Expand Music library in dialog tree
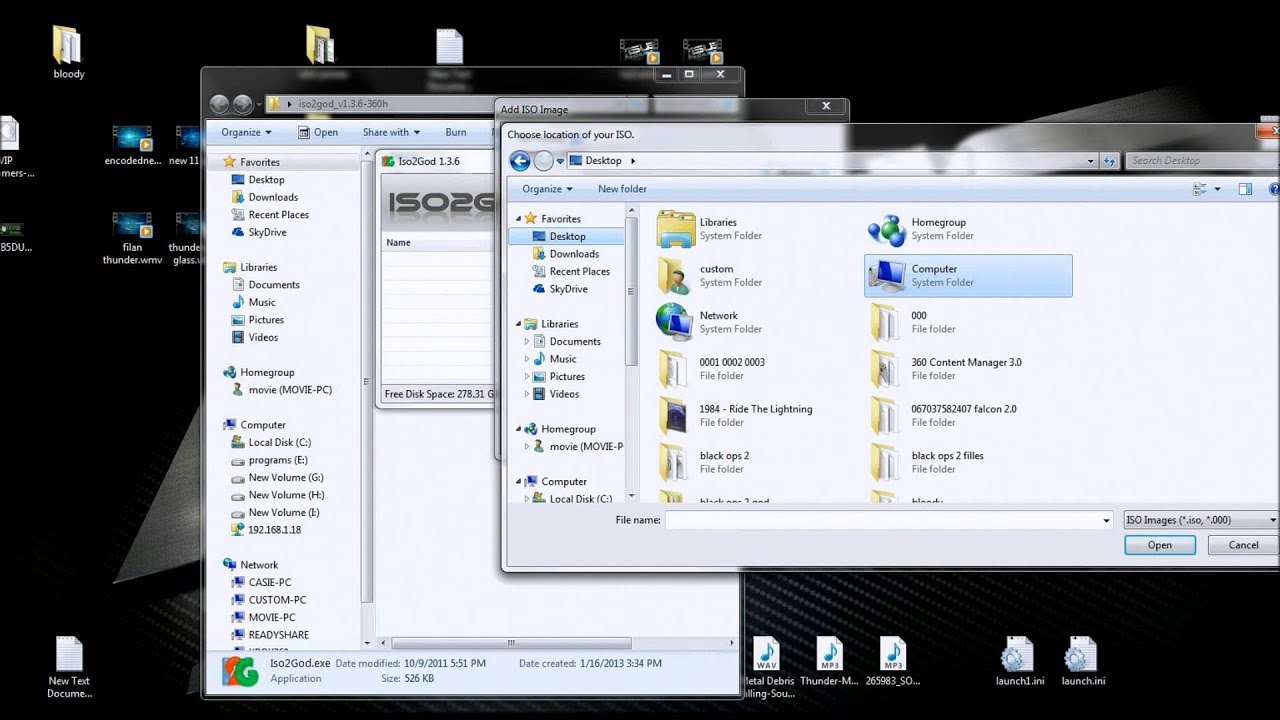Image resolution: width=1280 pixels, height=720 pixels. point(527,359)
